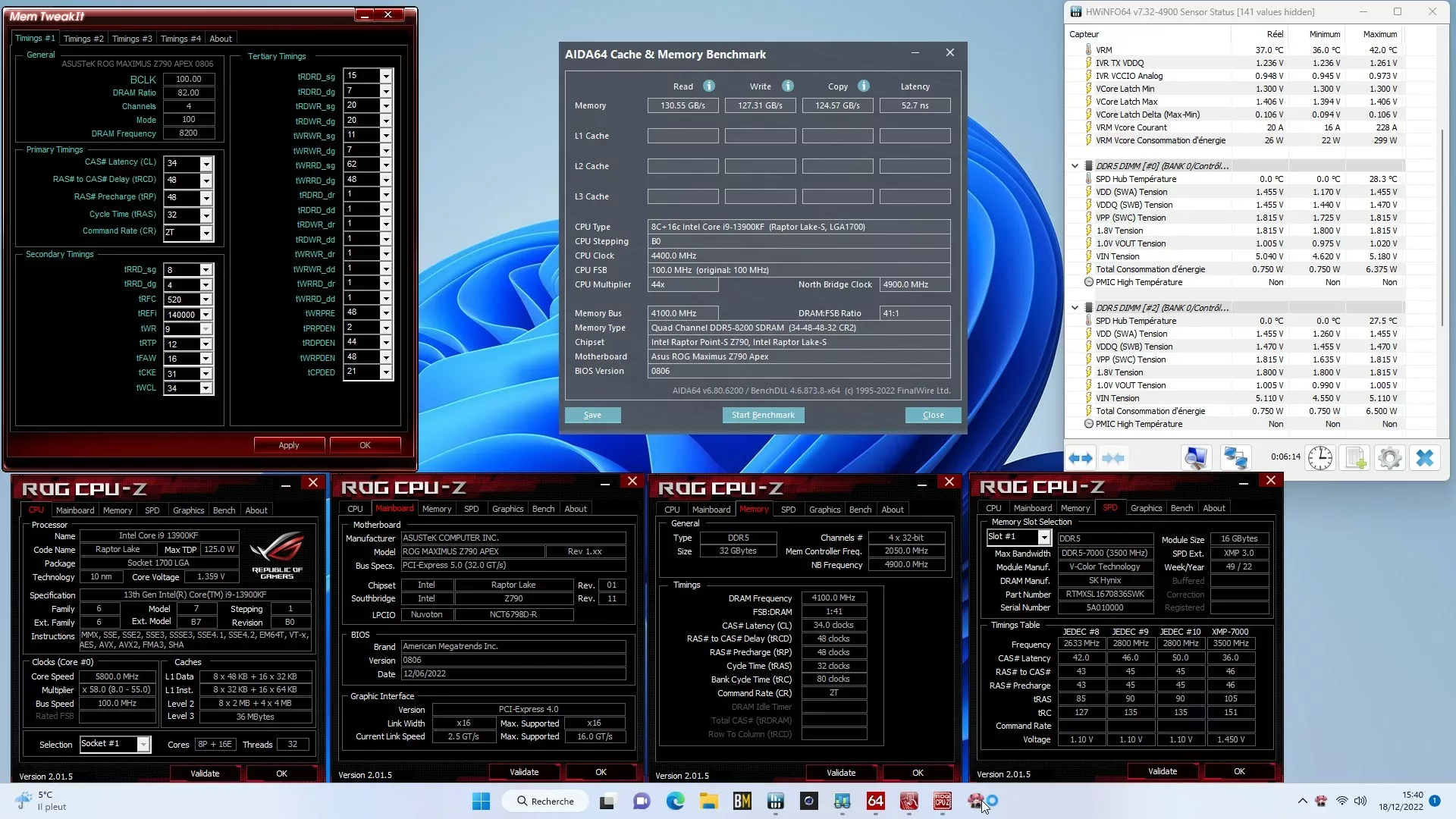Open the CAS# Latency (CL) dropdown

pos(206,163)
